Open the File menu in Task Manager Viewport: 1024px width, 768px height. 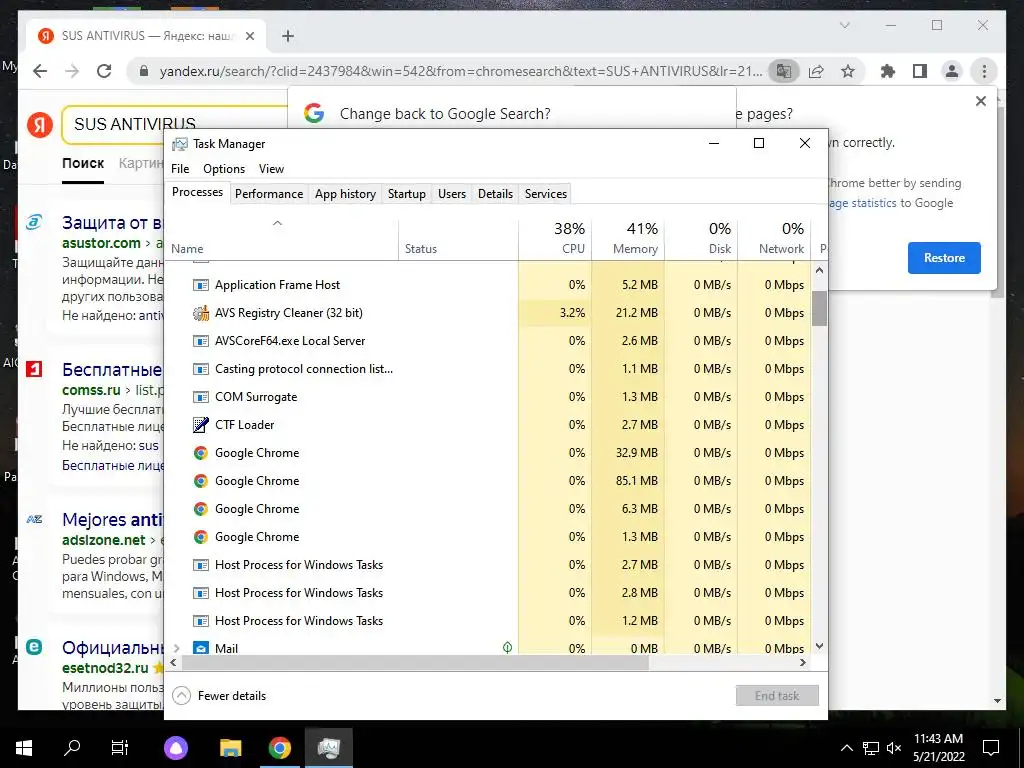click(x=180, y=169)
